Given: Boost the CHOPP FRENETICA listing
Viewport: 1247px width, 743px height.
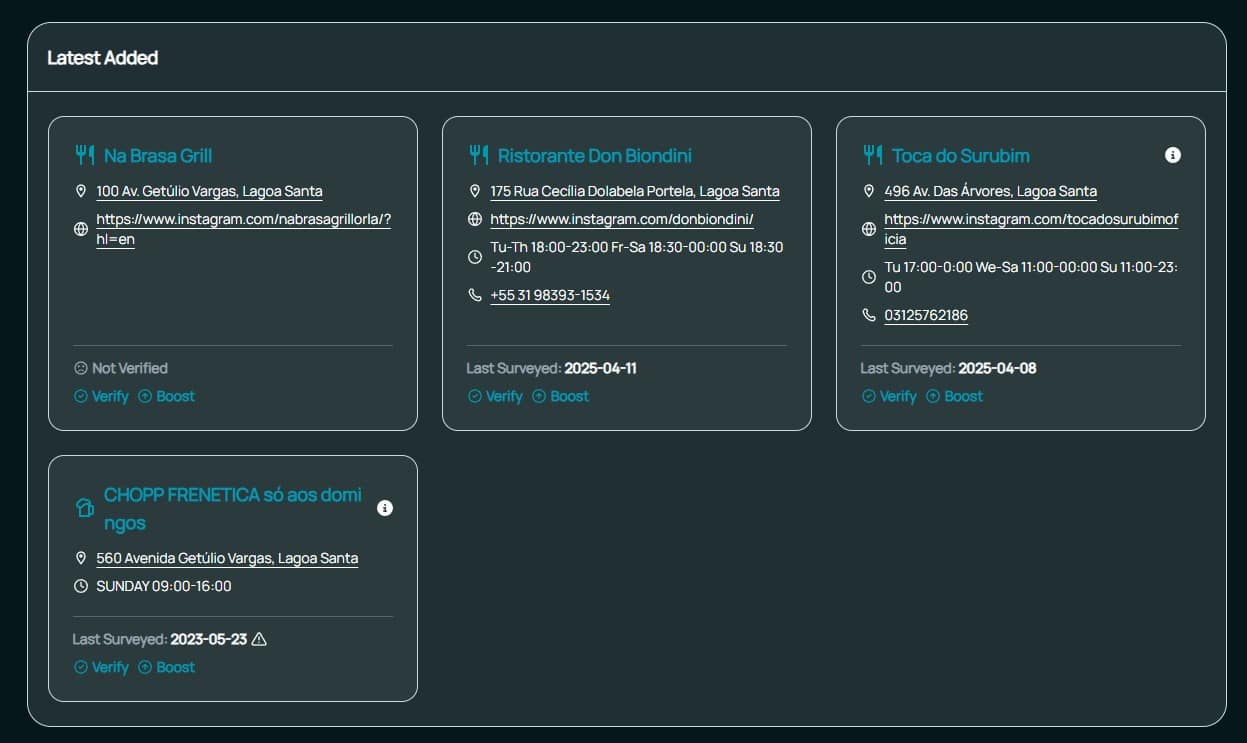Looking at the screenshot, I should [x=166, y=667].
